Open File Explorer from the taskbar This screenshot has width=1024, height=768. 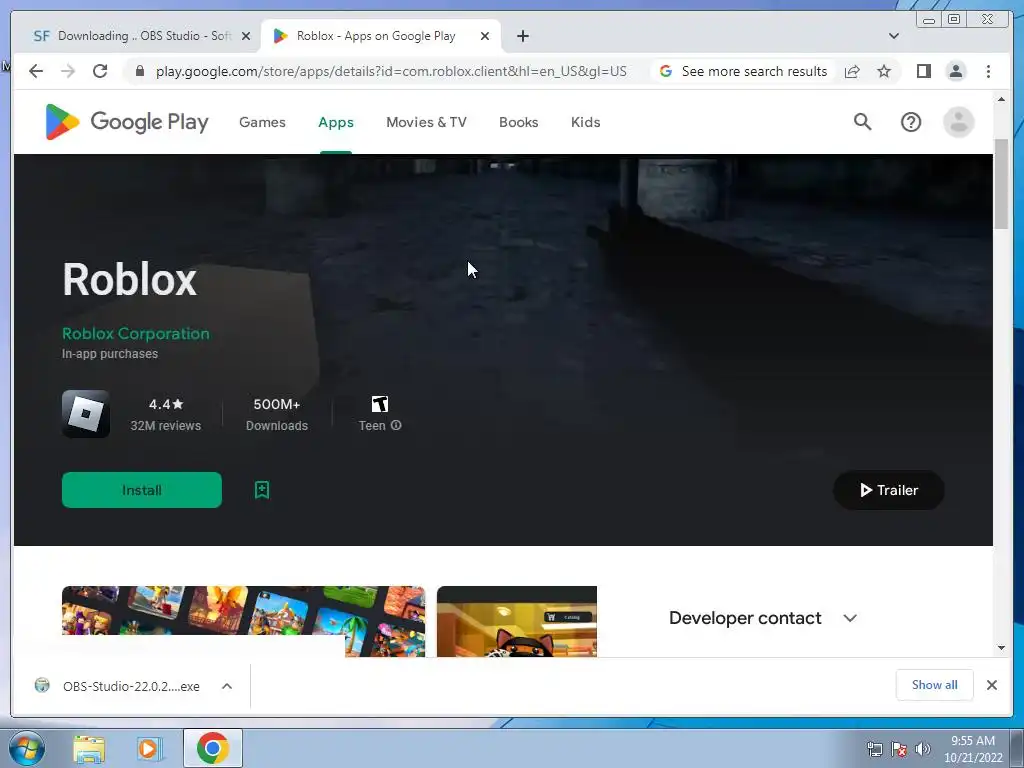click(88, 748)
